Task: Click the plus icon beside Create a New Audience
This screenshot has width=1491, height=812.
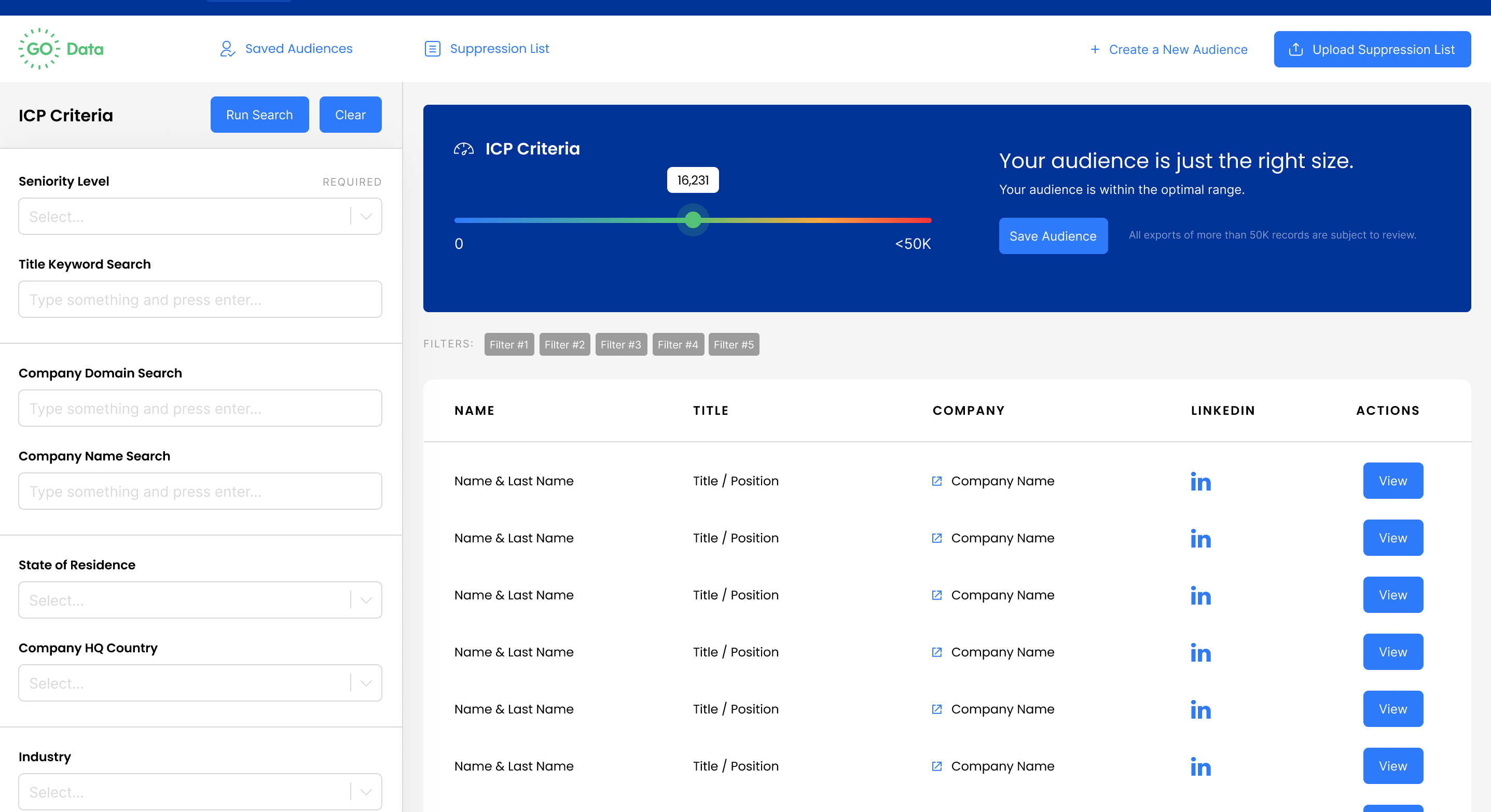Action: pos(1096,49)
